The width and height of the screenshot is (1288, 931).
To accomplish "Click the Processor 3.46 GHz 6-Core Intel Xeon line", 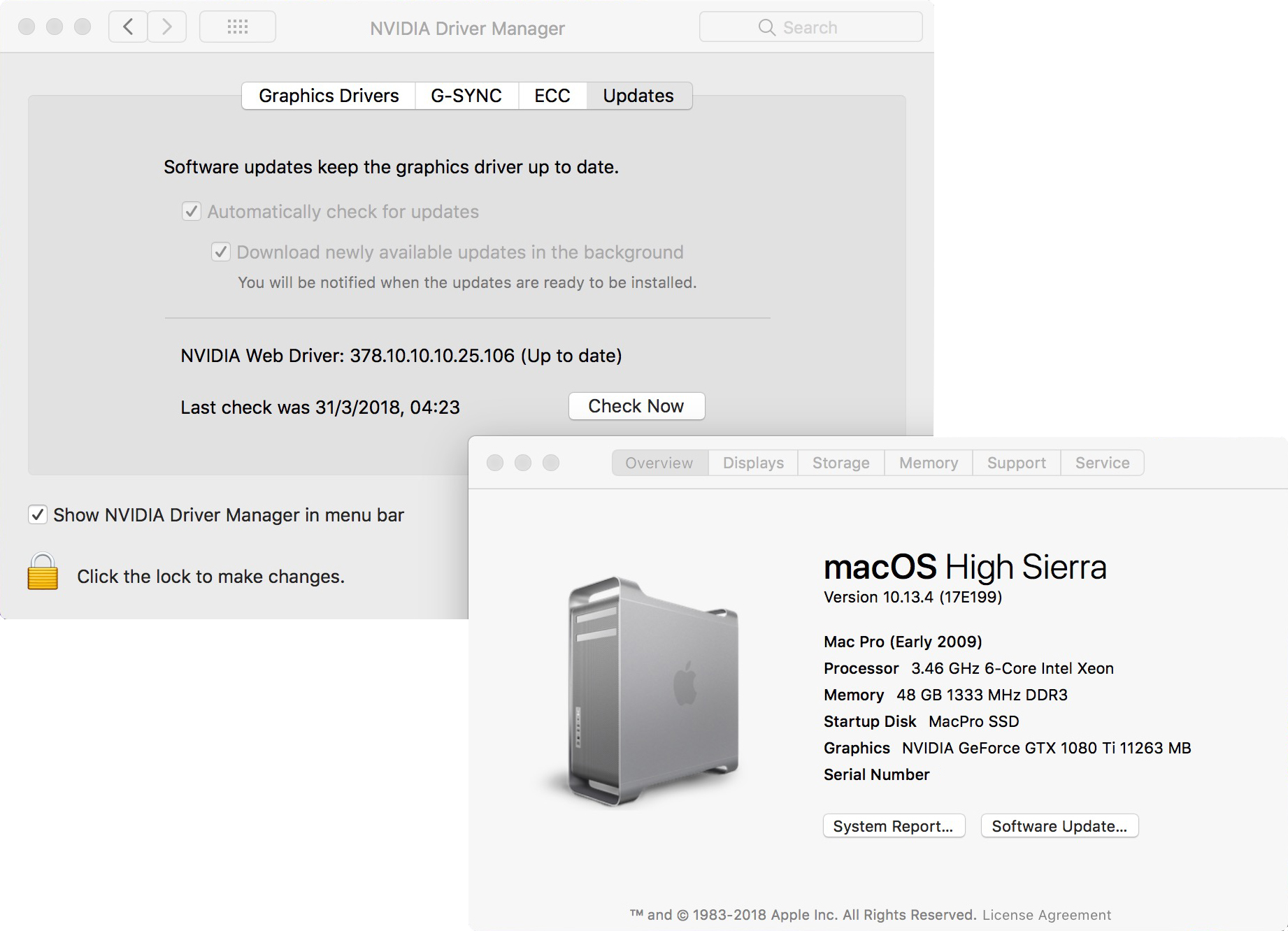I will [x=968, y=668].
